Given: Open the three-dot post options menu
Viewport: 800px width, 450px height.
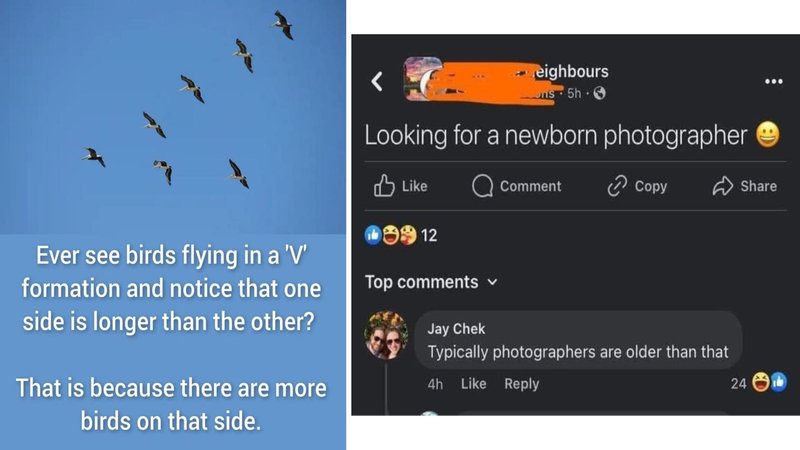Looking at the screenshot, I should click(773, 81).
